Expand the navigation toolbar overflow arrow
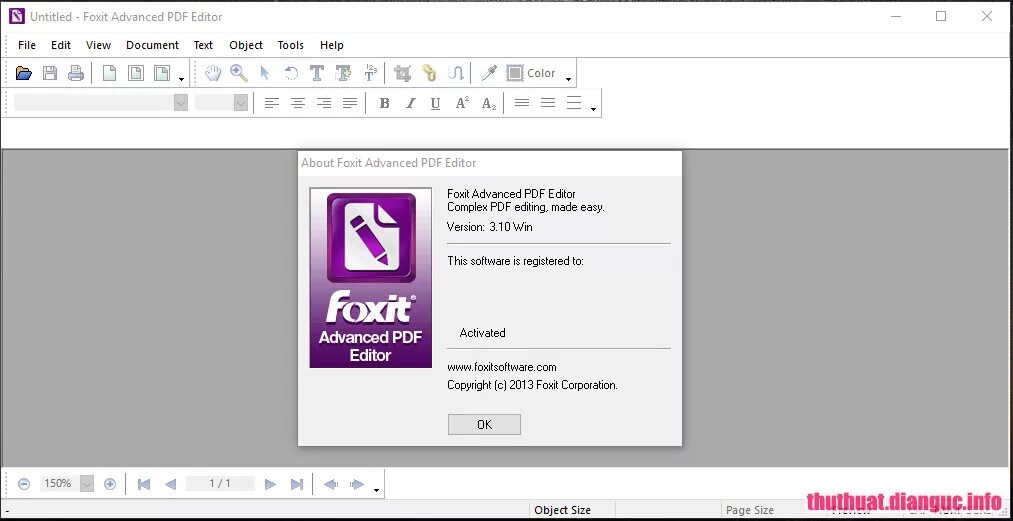 coord(377,491)
